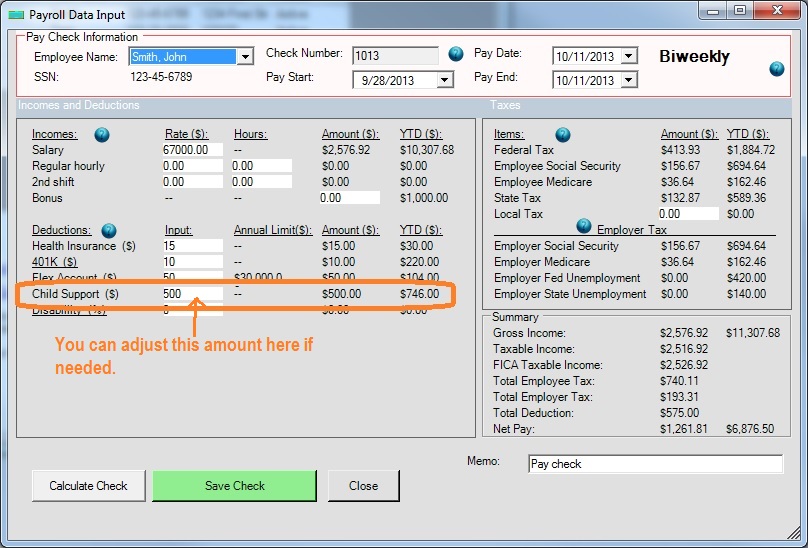This screenshot has width=808, height=548.
Task: Open the Pay Start date dropdown
Action: click(x=445, y=80)
